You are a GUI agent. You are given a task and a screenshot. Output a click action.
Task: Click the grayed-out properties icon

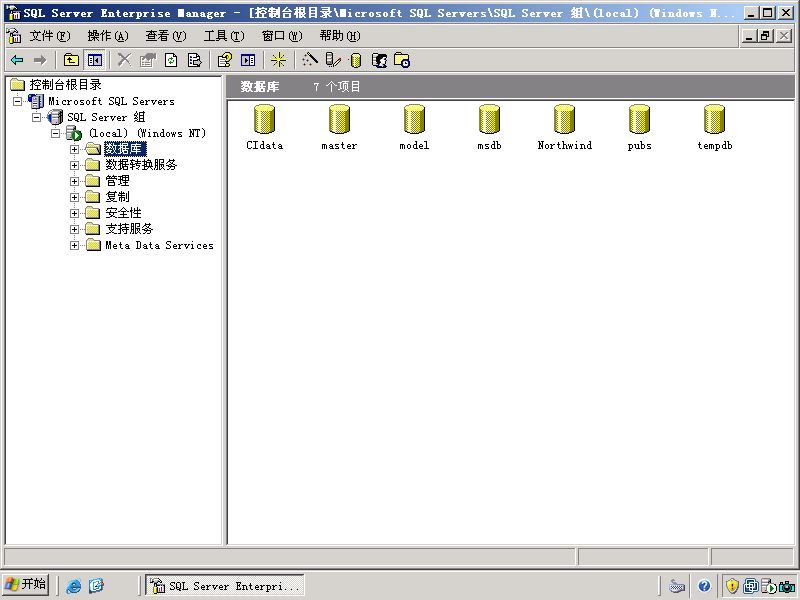coord(147,60)
